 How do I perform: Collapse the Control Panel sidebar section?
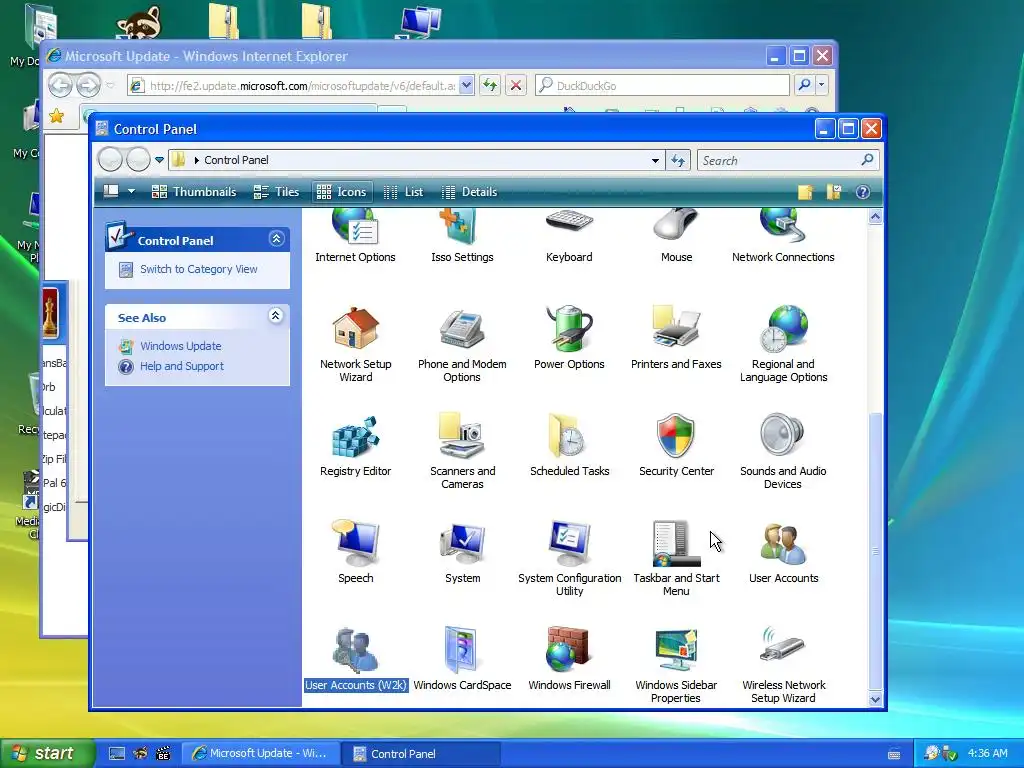pyautogui.click(x=276, y=239)
